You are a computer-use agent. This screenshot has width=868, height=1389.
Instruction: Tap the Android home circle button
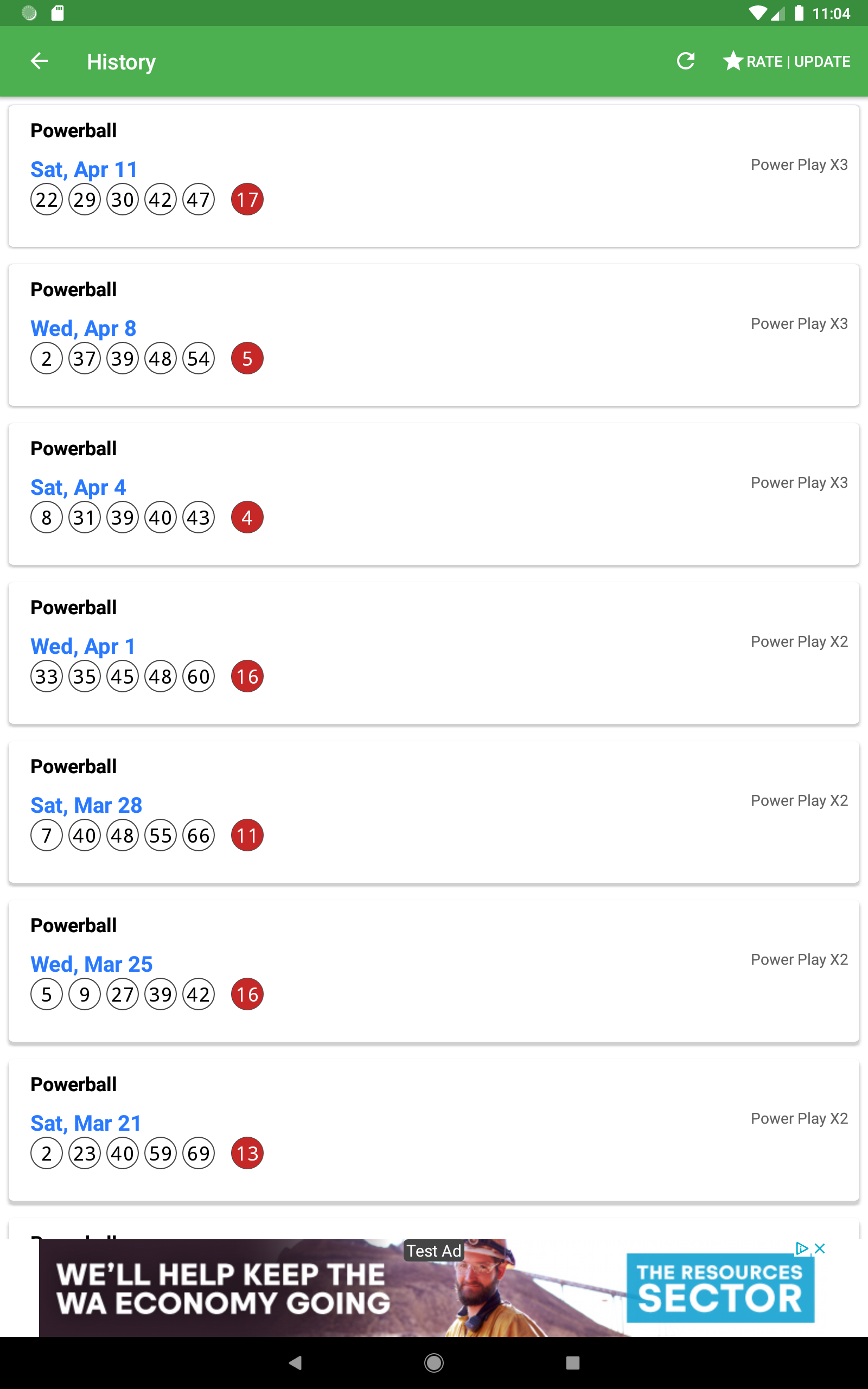coord(434,1362)
